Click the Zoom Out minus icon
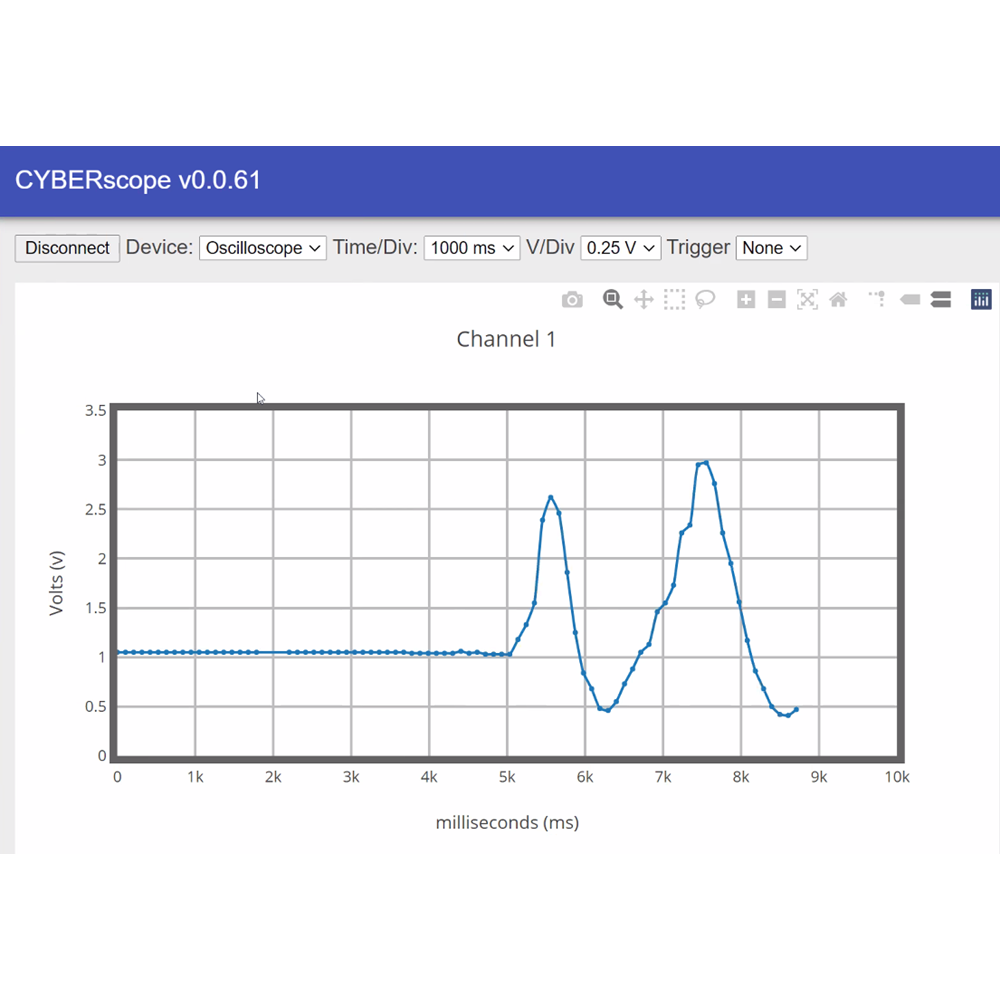This screenshot has height=1000, width=1000. click(776, 299)
